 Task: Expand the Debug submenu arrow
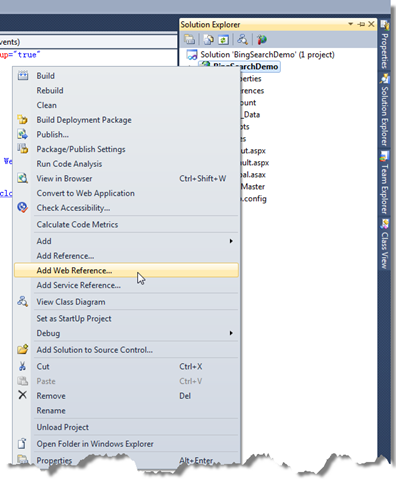231,333
